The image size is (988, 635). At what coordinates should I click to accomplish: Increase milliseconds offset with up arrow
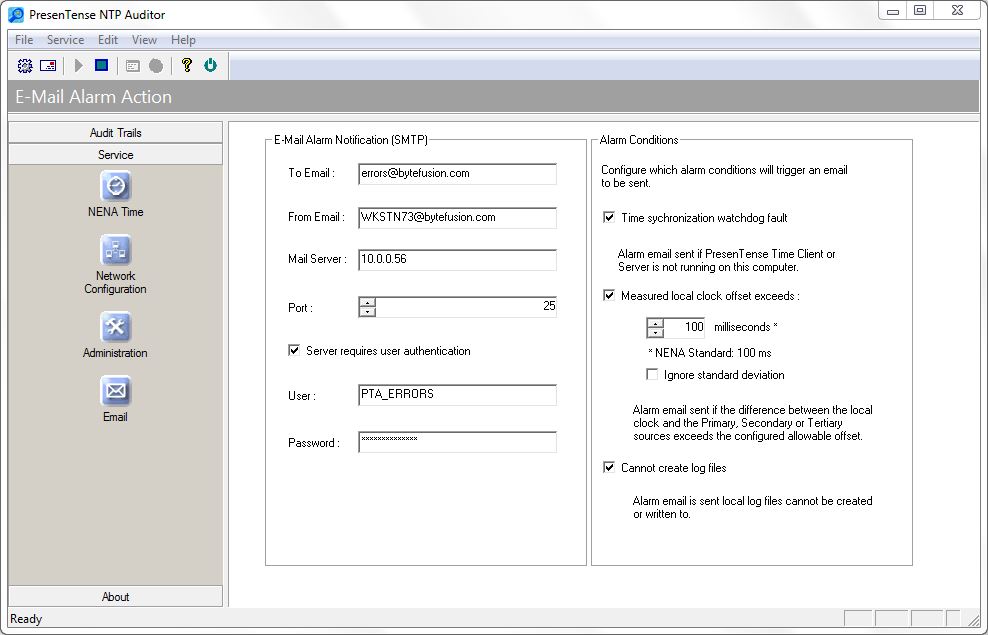pyautogui.click(x=655, y=323)
